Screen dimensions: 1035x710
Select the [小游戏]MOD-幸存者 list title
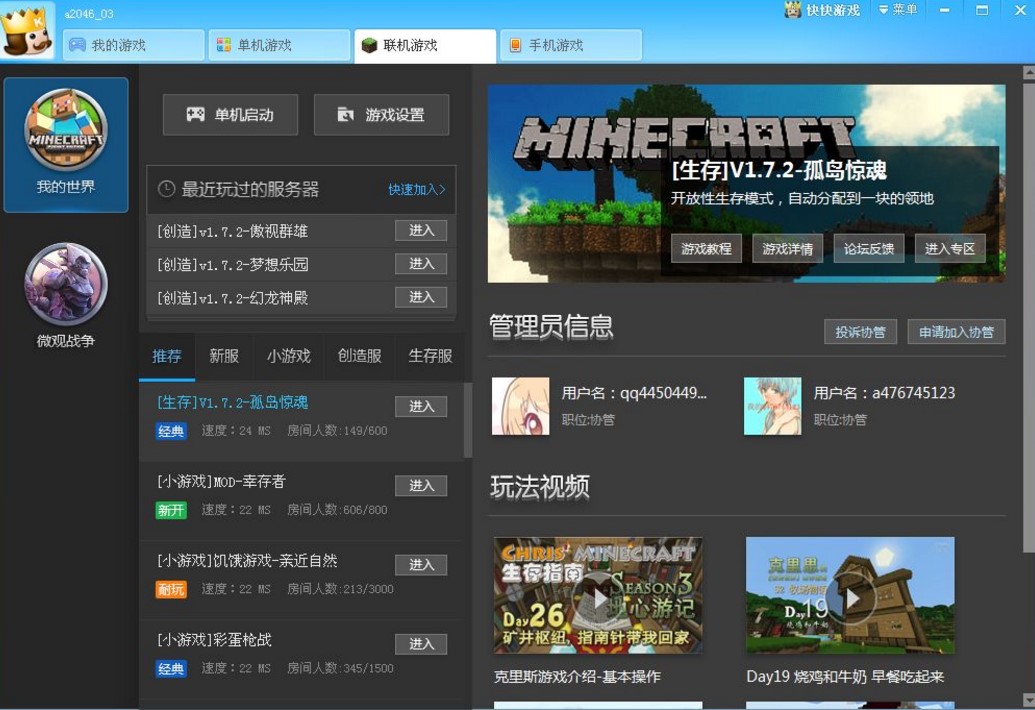(x=221, y=482)
